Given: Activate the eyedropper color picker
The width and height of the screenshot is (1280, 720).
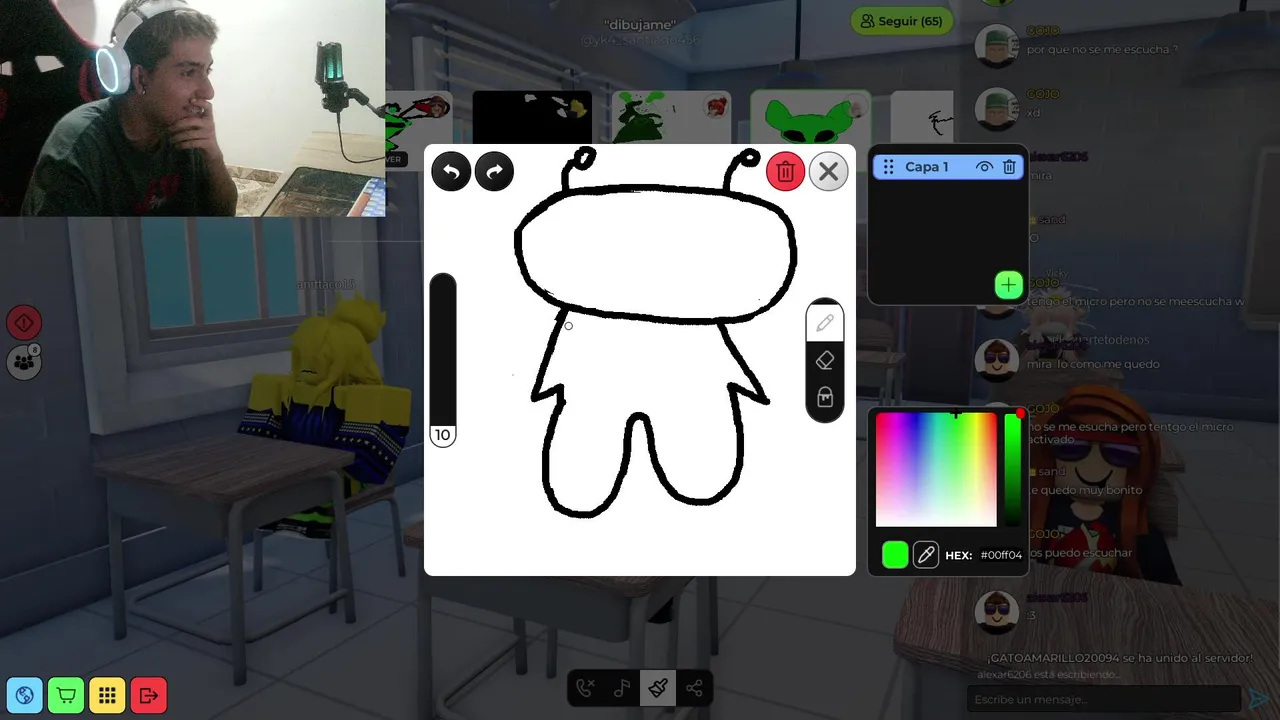Looking at the screenshot, I should pos(926,555).
